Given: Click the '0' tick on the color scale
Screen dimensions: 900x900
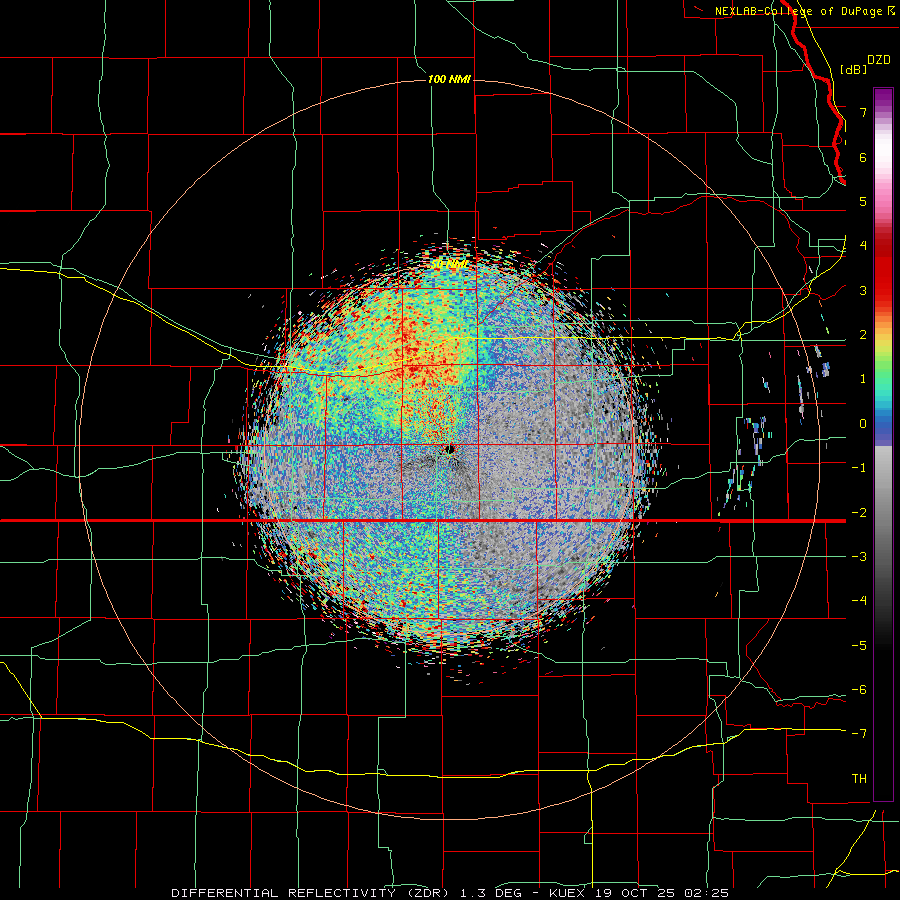Looking at the screenshot, I should pyautogui.click(x=863, y=424).
